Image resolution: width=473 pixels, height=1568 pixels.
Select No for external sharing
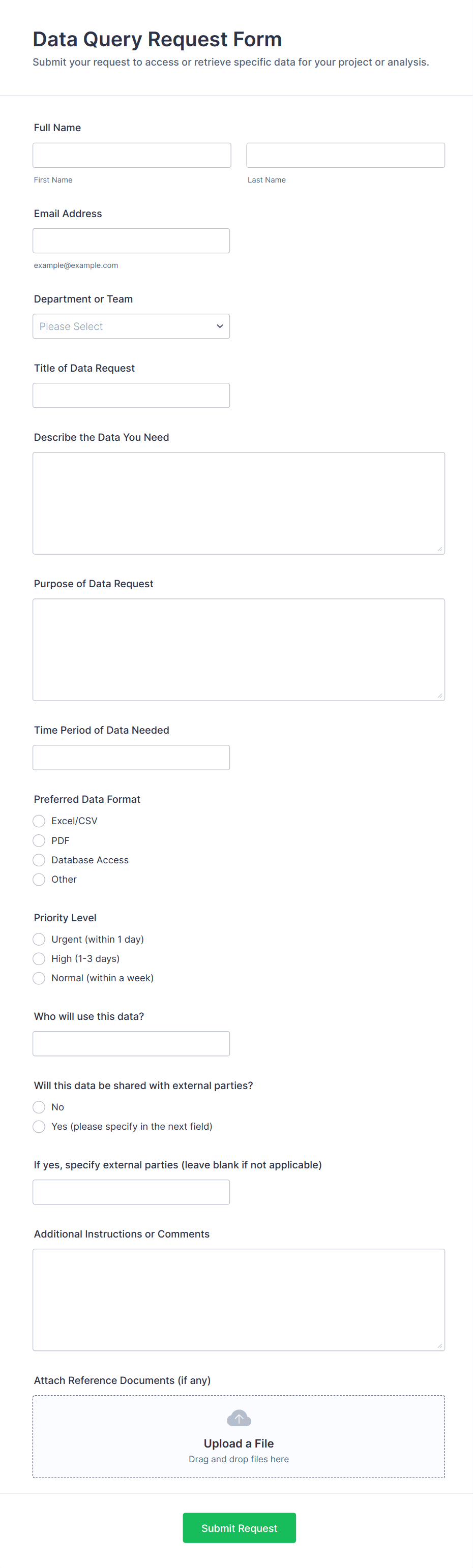tap(39, 1107)
